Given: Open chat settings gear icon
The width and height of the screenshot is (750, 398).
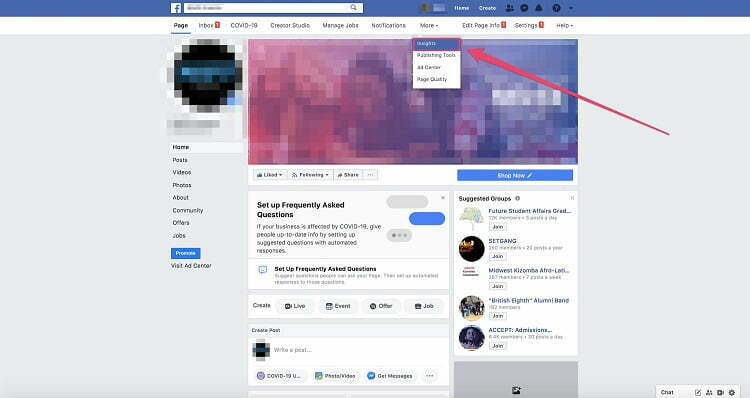Looking at the screenshot, I should pyautogui.click(x=731, y=392).
